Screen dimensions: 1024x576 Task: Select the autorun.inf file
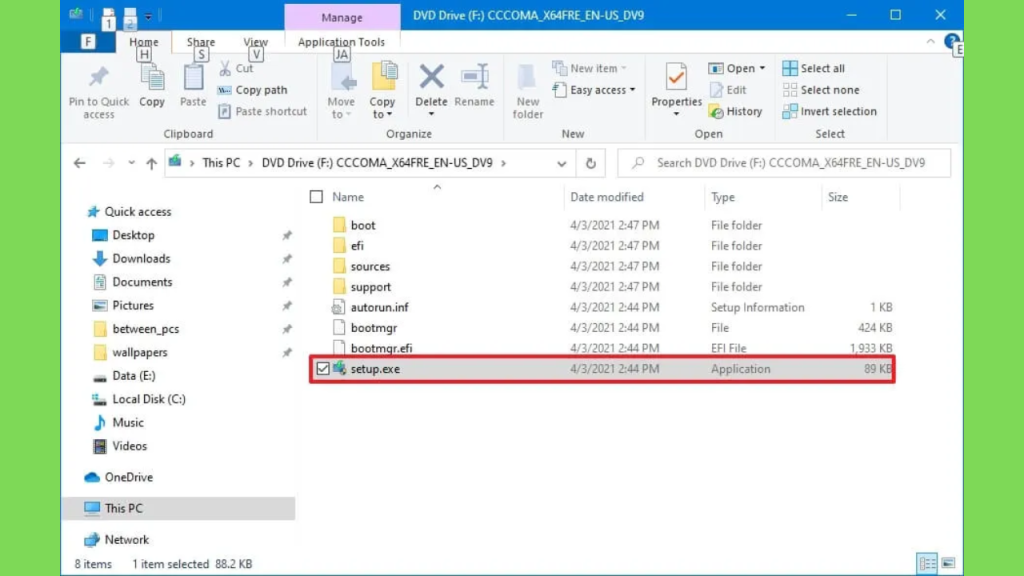point(379,308)
